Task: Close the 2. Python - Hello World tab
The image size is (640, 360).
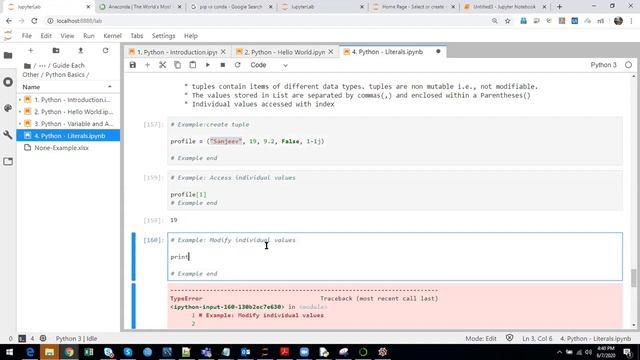Action: (331, 52)
